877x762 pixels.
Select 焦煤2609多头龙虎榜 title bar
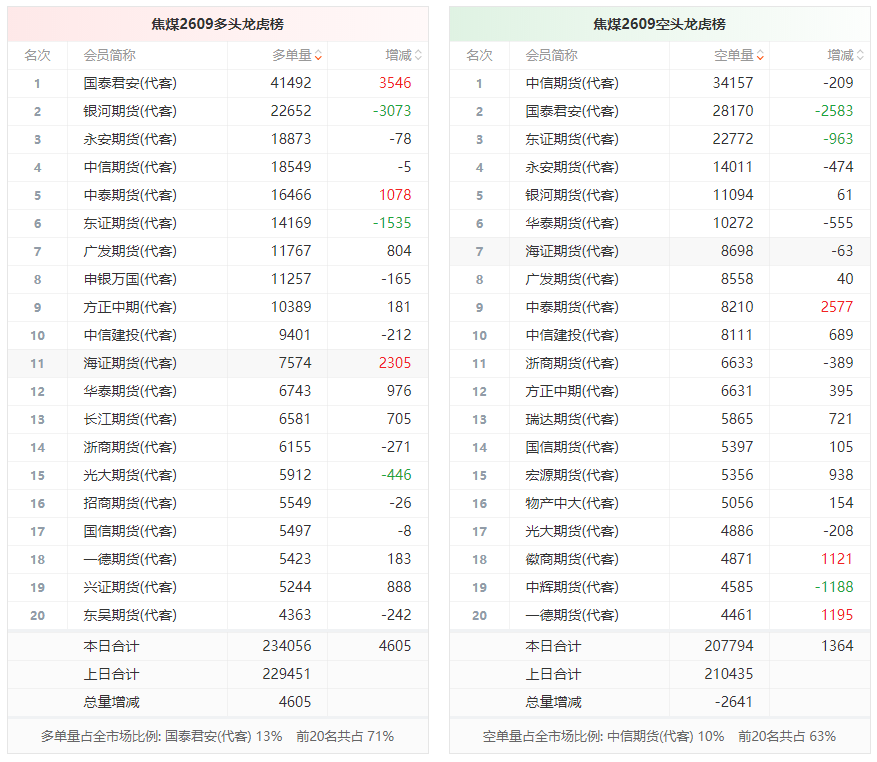pos(218,24)
